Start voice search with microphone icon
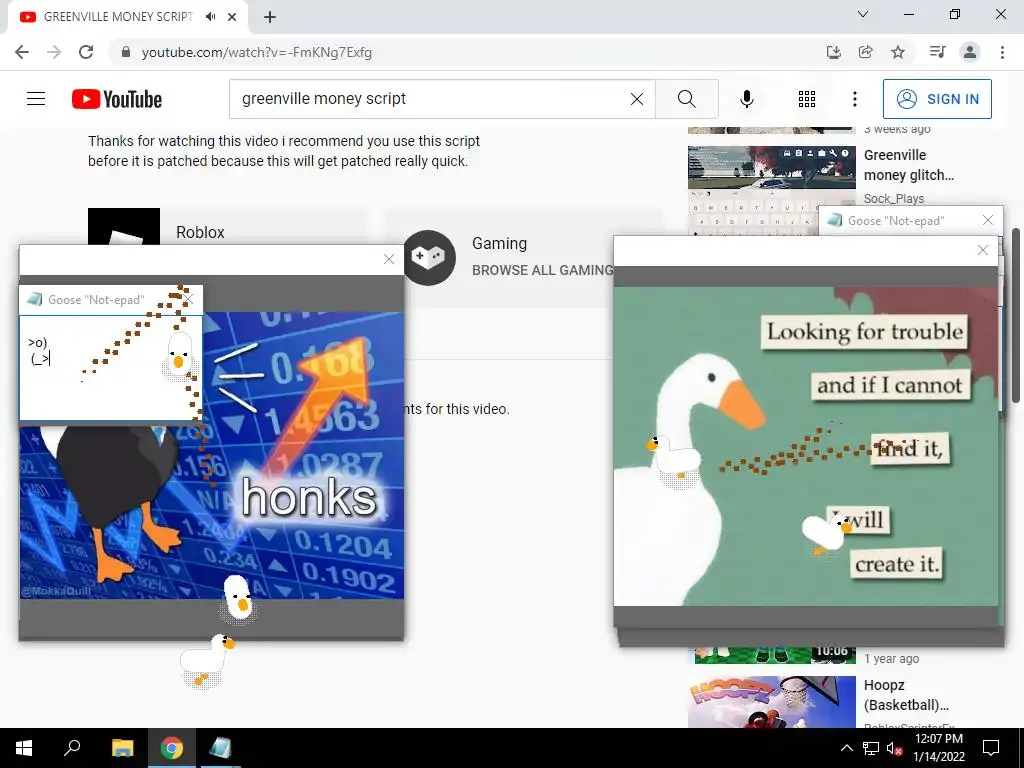1024x768 pixels. (746, 99)
